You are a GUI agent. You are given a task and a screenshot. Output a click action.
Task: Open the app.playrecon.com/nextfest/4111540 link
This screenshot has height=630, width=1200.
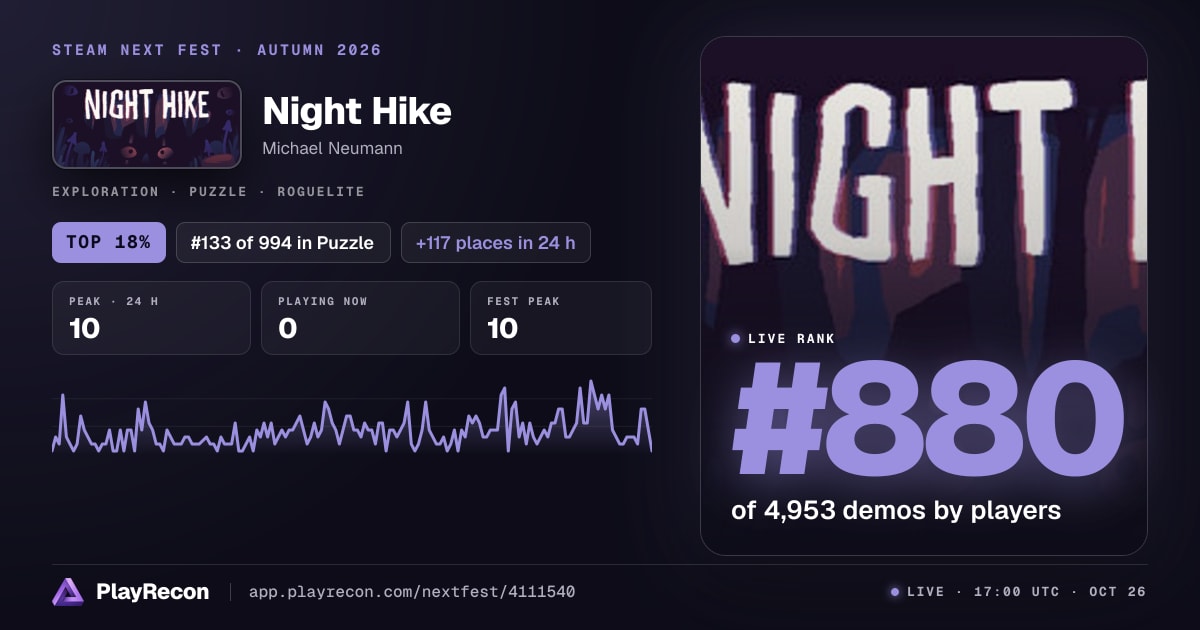pyautogui.click(x=412, y=592)
